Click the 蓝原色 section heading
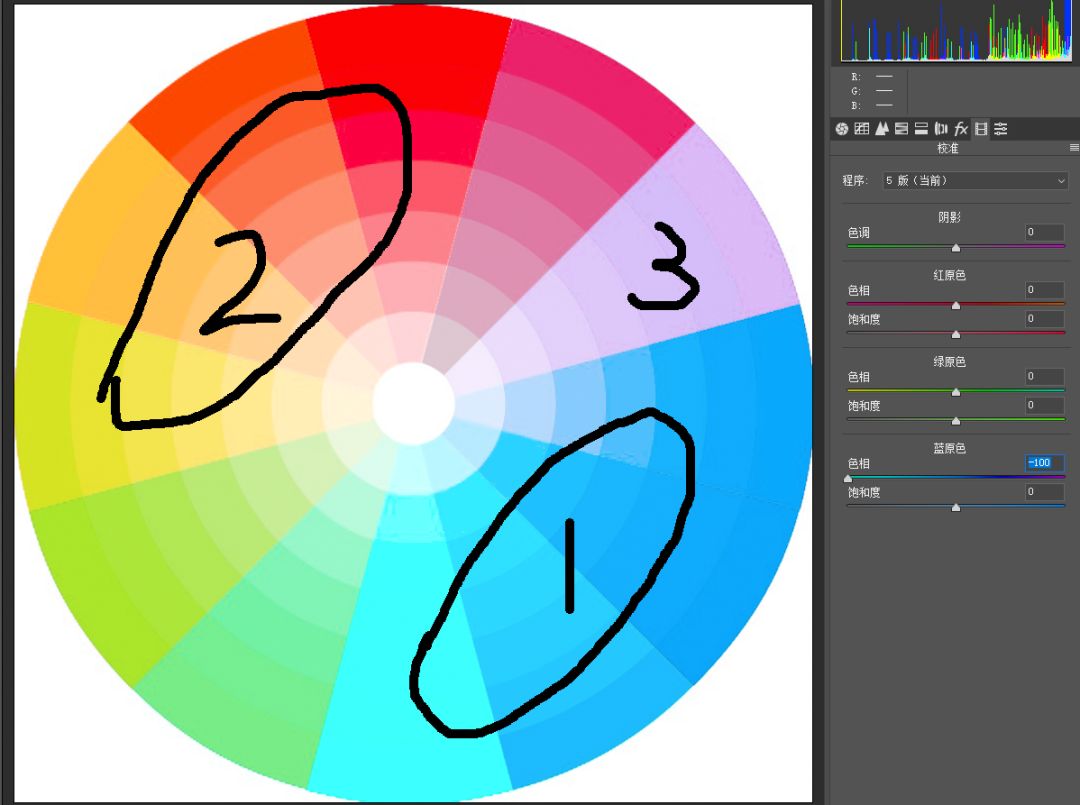The image size is (1080, 805). (x=949, y=449)
